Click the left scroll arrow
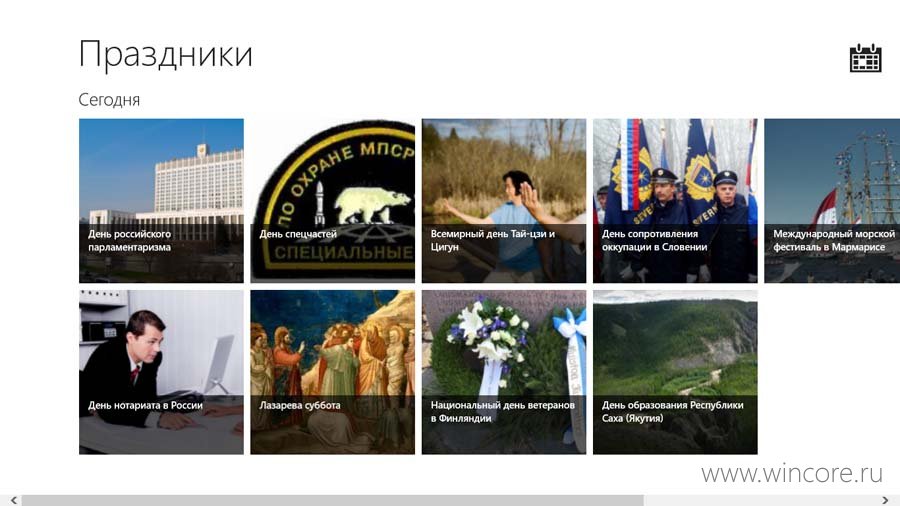 [14, 500]
